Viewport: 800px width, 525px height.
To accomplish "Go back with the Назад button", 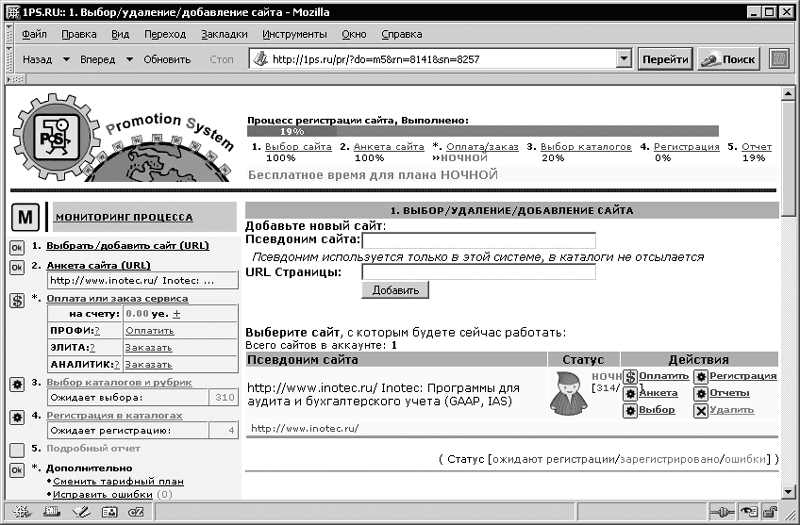I will (x=37, y=59).
